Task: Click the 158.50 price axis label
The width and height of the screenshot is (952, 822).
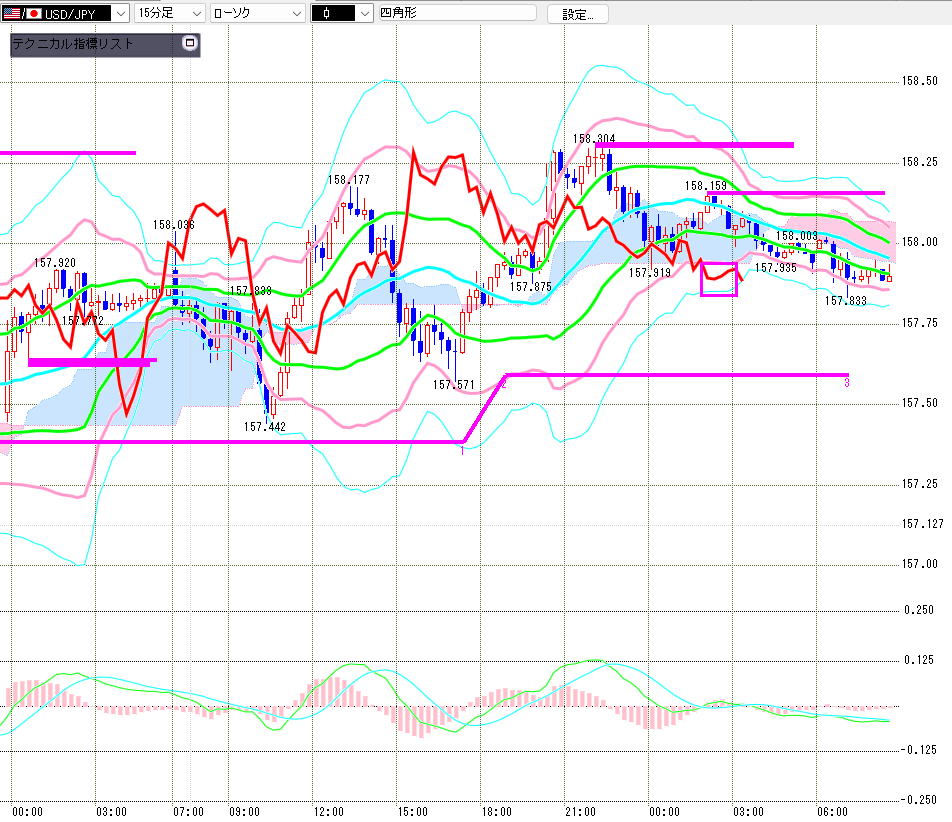Action: tap(919, 81)
